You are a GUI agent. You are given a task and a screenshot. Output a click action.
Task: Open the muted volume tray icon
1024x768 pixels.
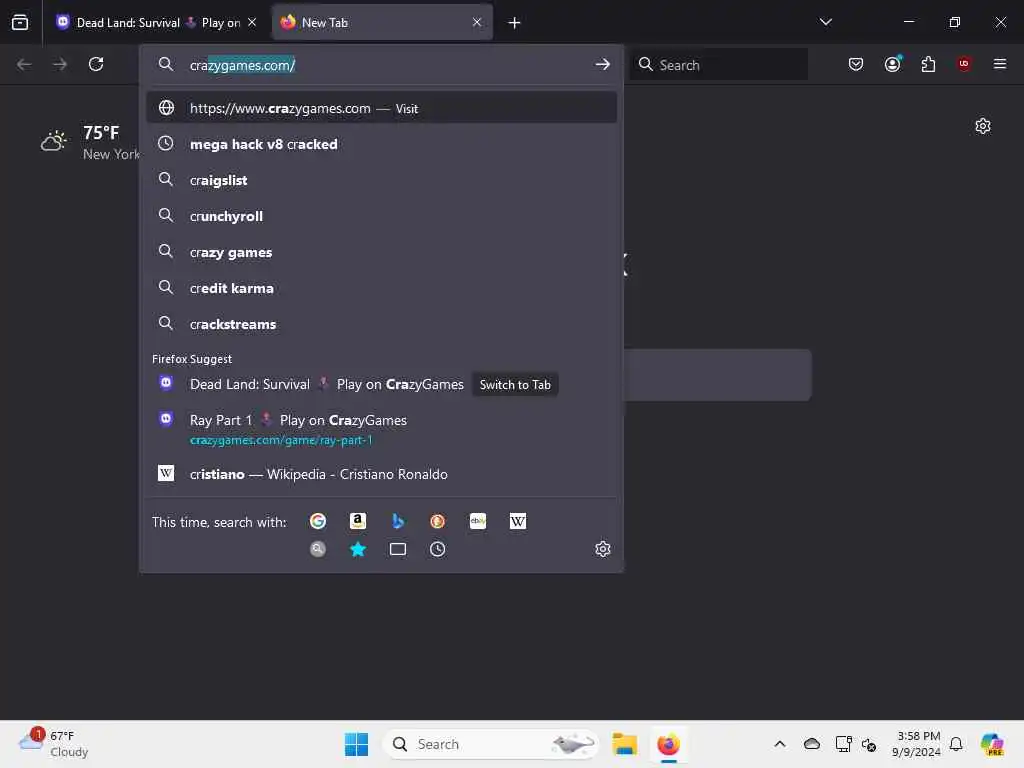pyautogui.click(x=869, y=744)
